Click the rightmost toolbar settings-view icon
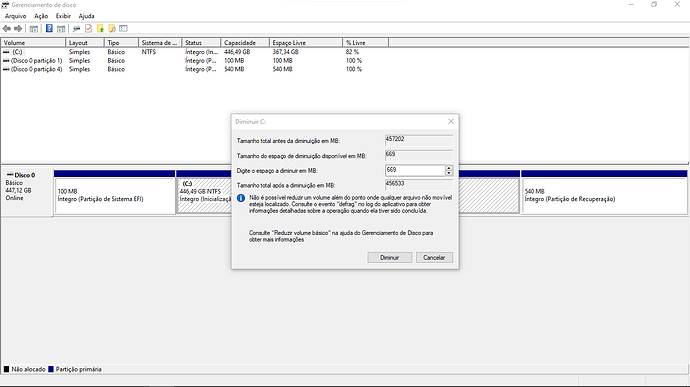This screenshot has width=690, height=387. pos(123,29)
